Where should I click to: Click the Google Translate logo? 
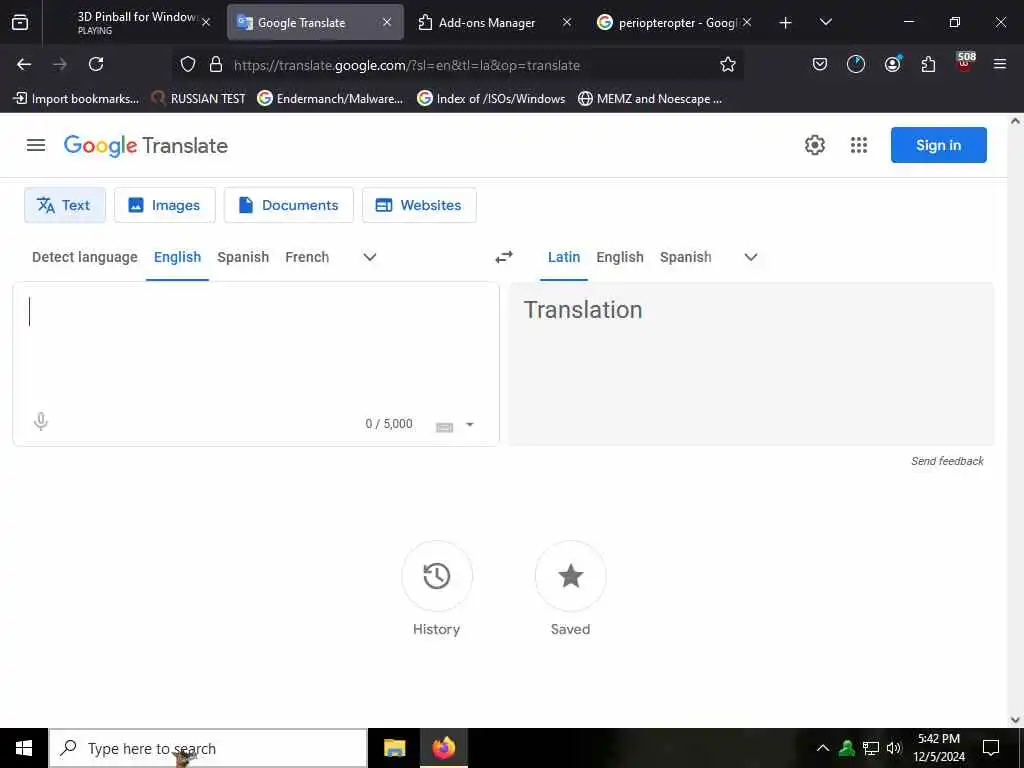click(146, 146)
